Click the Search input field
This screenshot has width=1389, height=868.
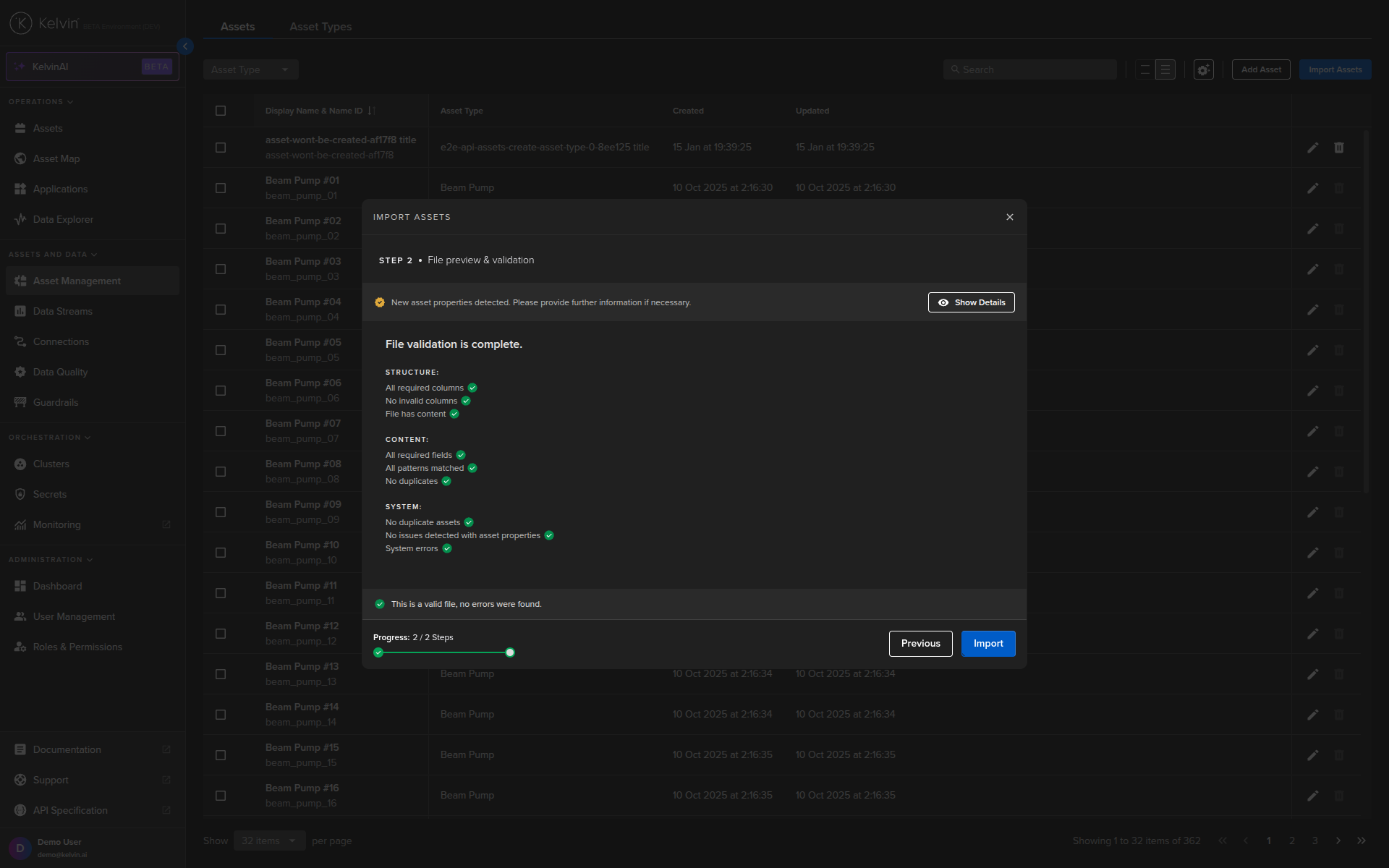pos(1030,69)
